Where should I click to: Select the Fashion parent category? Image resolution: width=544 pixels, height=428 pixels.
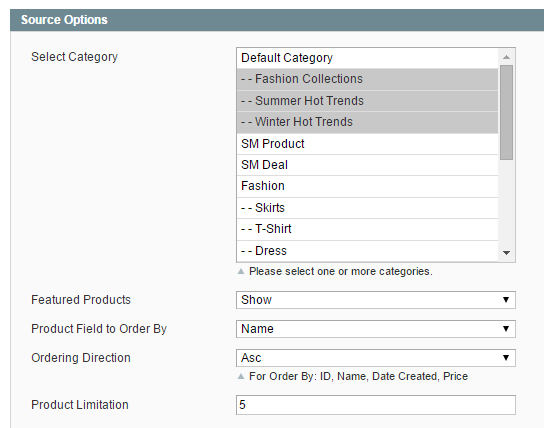point(367,186)
